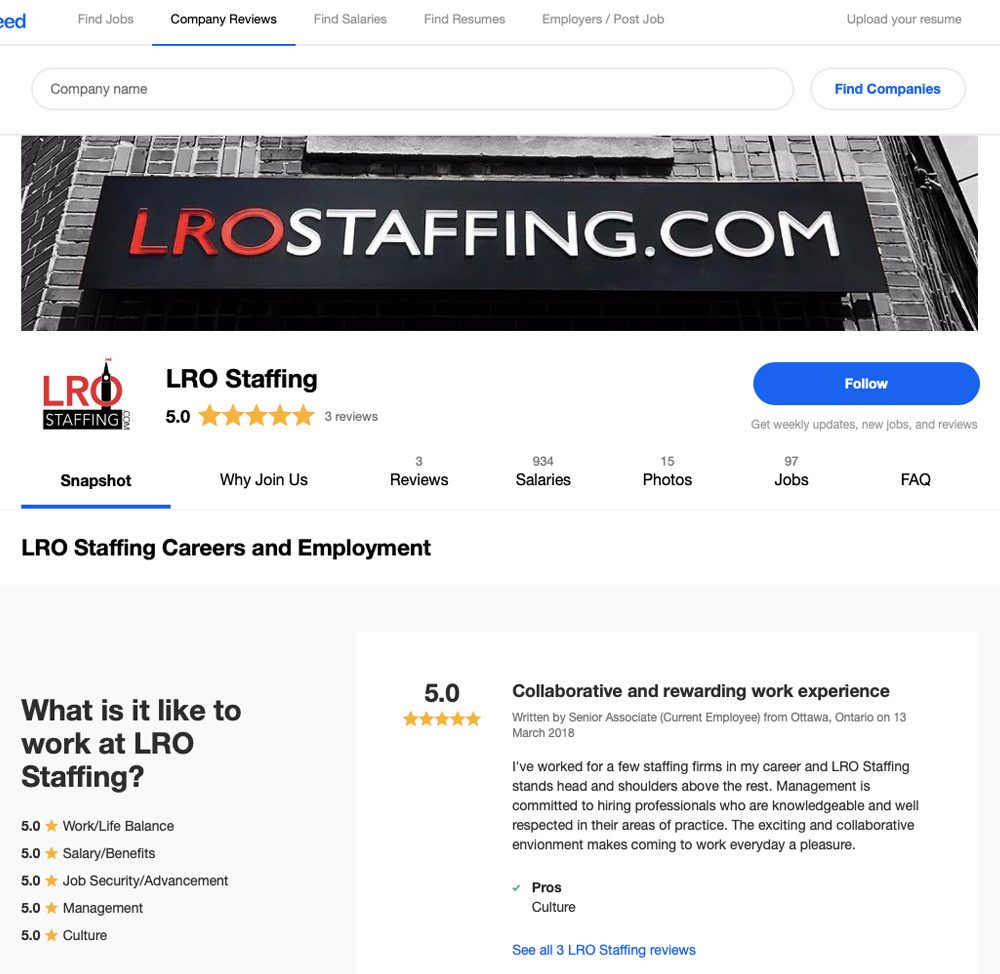
Task: Click the five-star rating next to 5.0
Action: [x=256, y=416]
